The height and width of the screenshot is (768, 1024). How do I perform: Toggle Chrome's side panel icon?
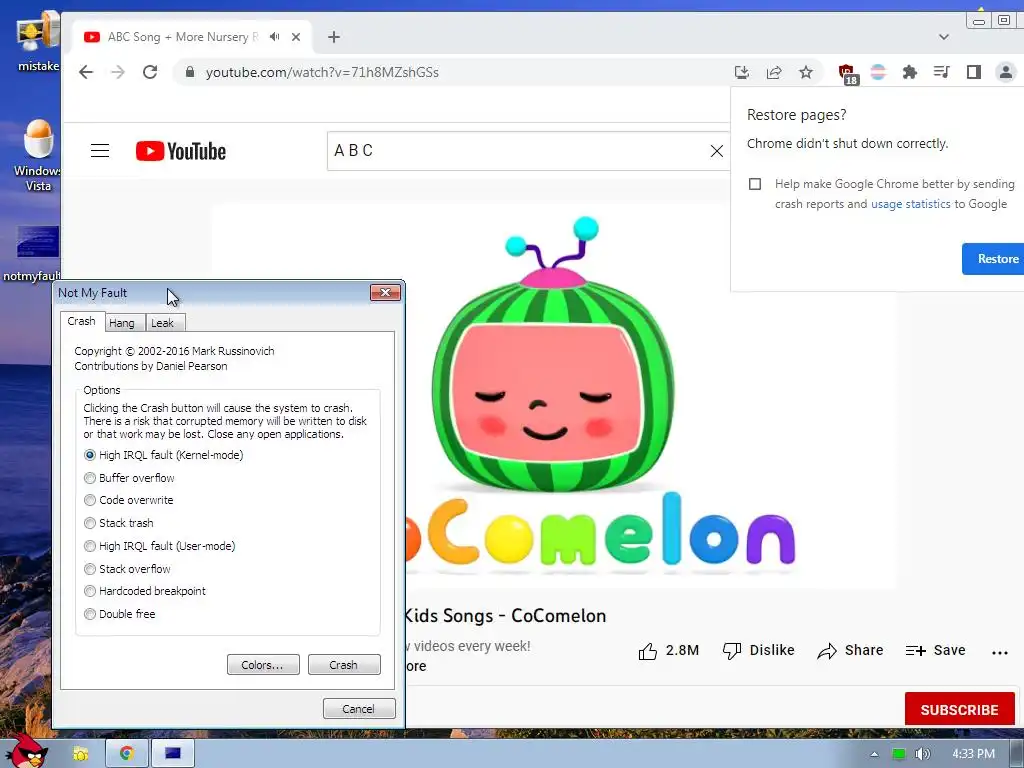974,72
